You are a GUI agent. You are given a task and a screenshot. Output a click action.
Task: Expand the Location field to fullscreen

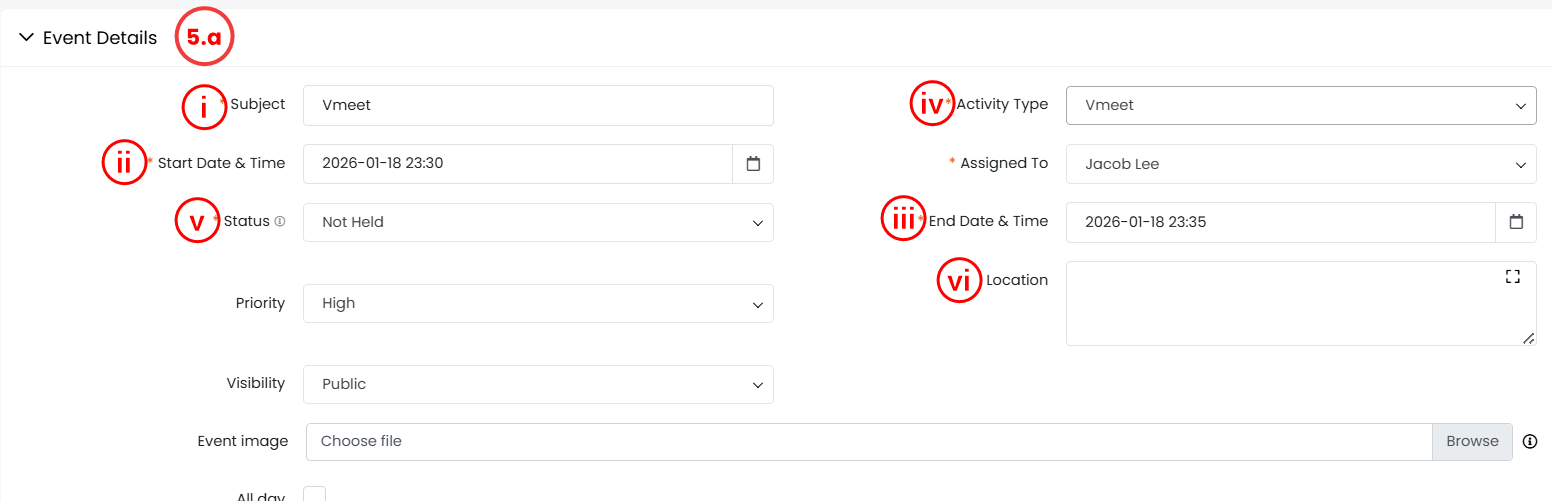[1512, 277]
